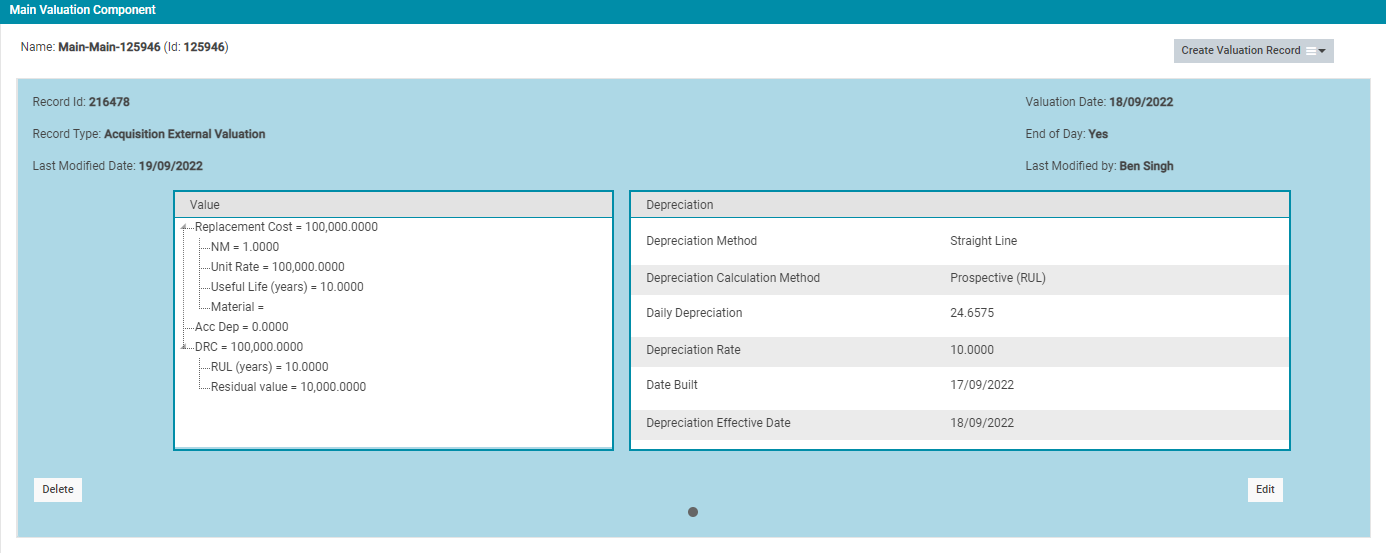Click the Delete button
Image resolution: width=1386 pixels, height=553 pixels.
coord(58,490)
